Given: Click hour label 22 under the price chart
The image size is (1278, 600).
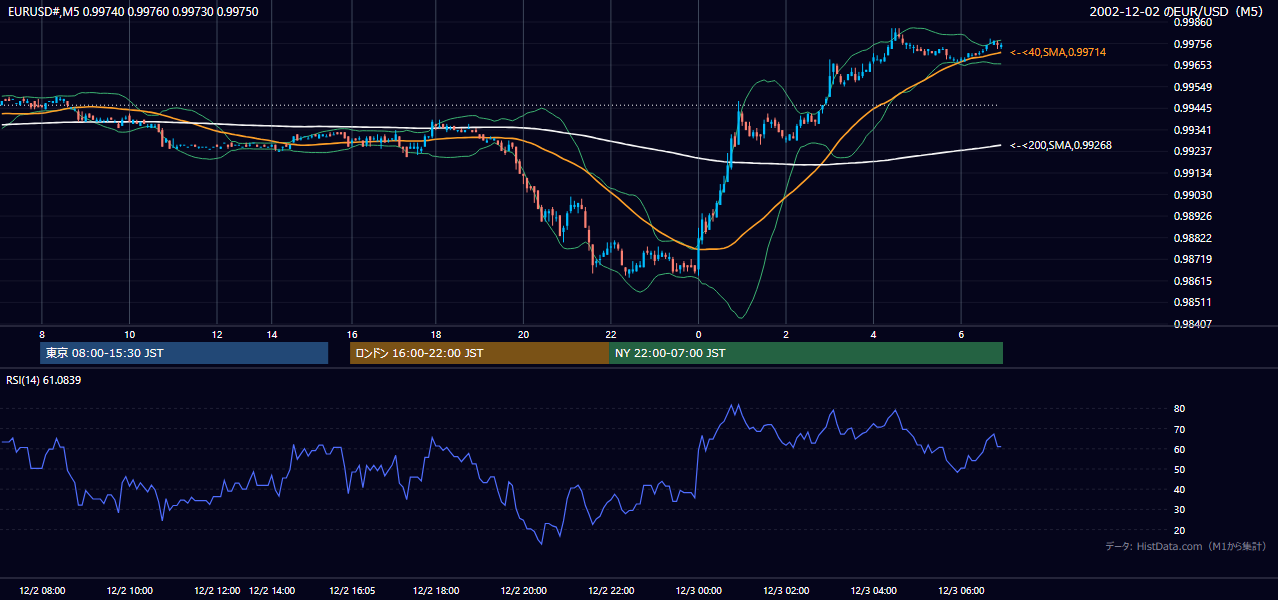Looking at the screenshot, I should (x=610, y=334).
